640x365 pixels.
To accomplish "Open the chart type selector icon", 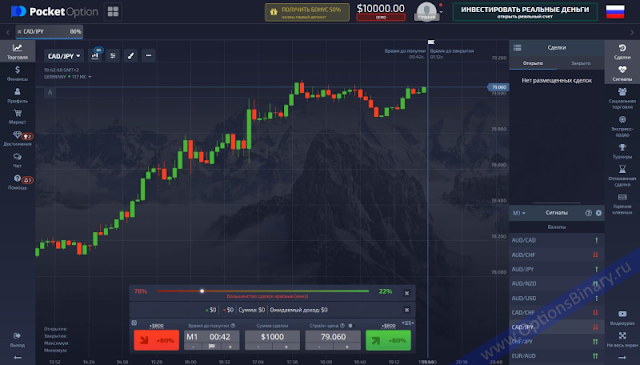I will point(95,56).
